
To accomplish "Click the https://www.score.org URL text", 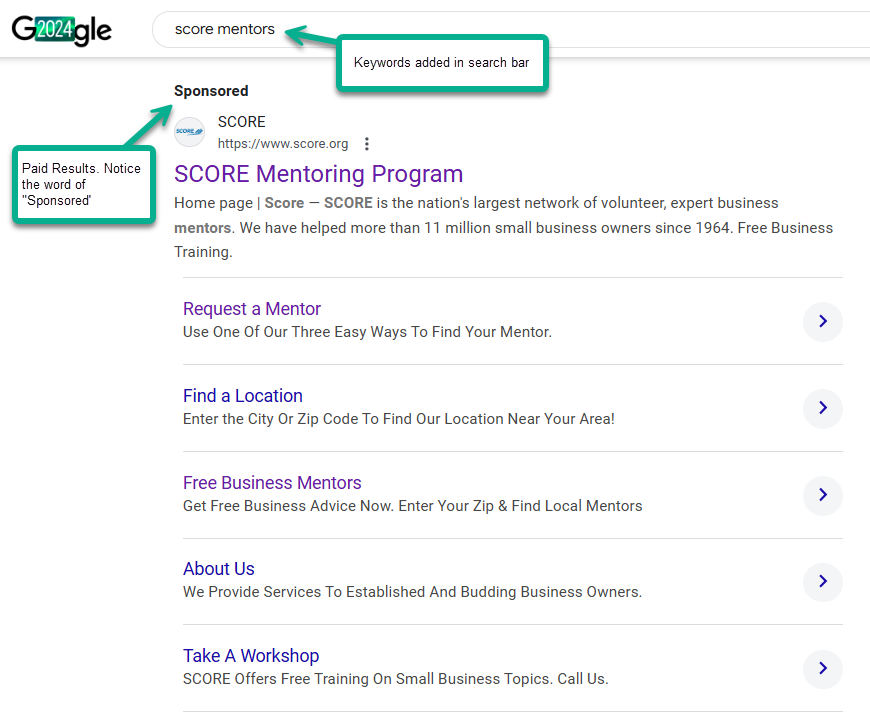I will pyautogui.click(x=283, y=144).
